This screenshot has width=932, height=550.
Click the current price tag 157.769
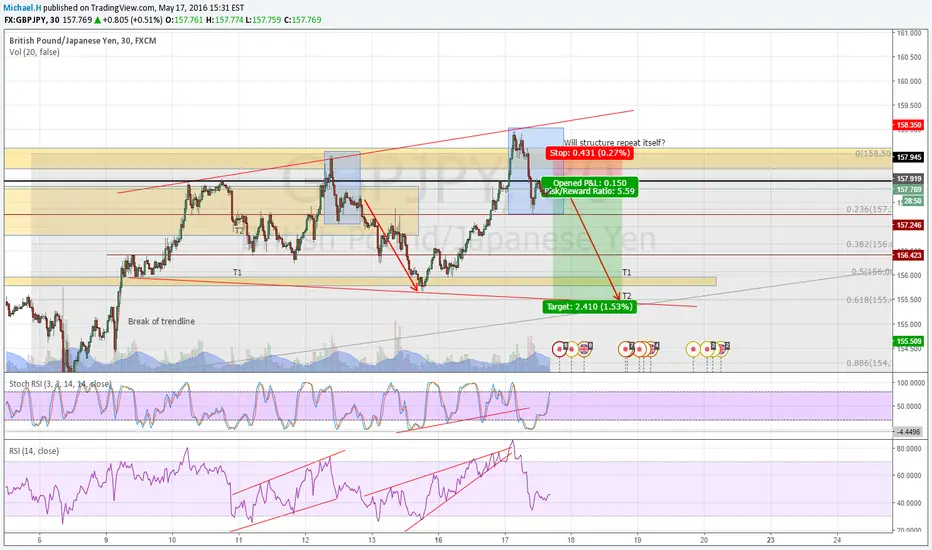(x=909, y=190)
